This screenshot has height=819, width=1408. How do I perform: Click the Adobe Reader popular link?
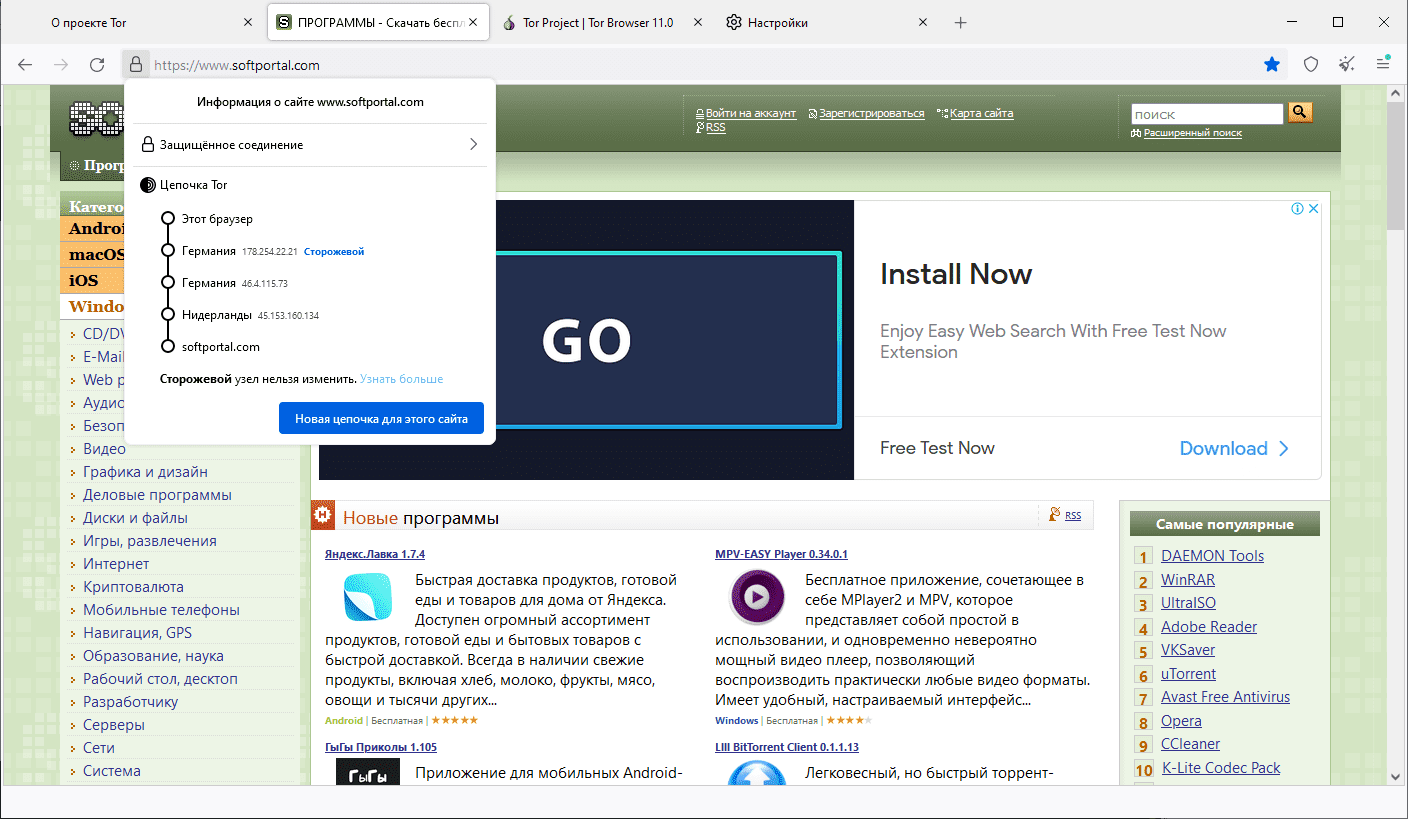[1209, 627]
